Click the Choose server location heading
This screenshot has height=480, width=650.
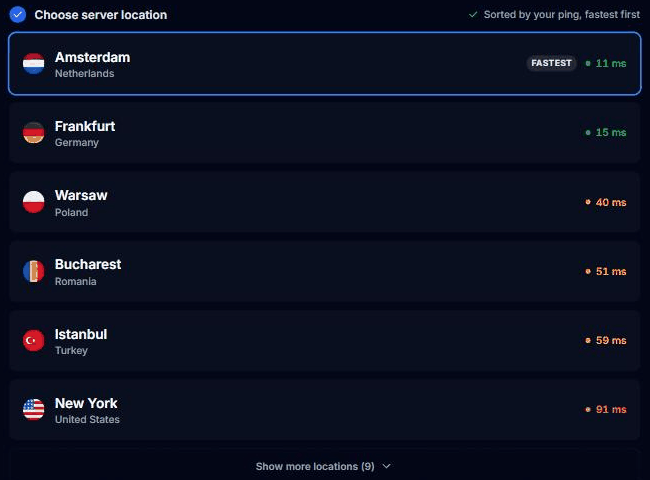click(x=101, y=15)
